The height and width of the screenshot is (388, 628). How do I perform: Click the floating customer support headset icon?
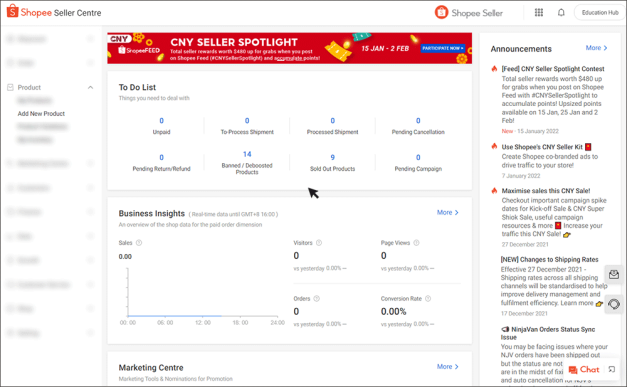coord(614,304)
